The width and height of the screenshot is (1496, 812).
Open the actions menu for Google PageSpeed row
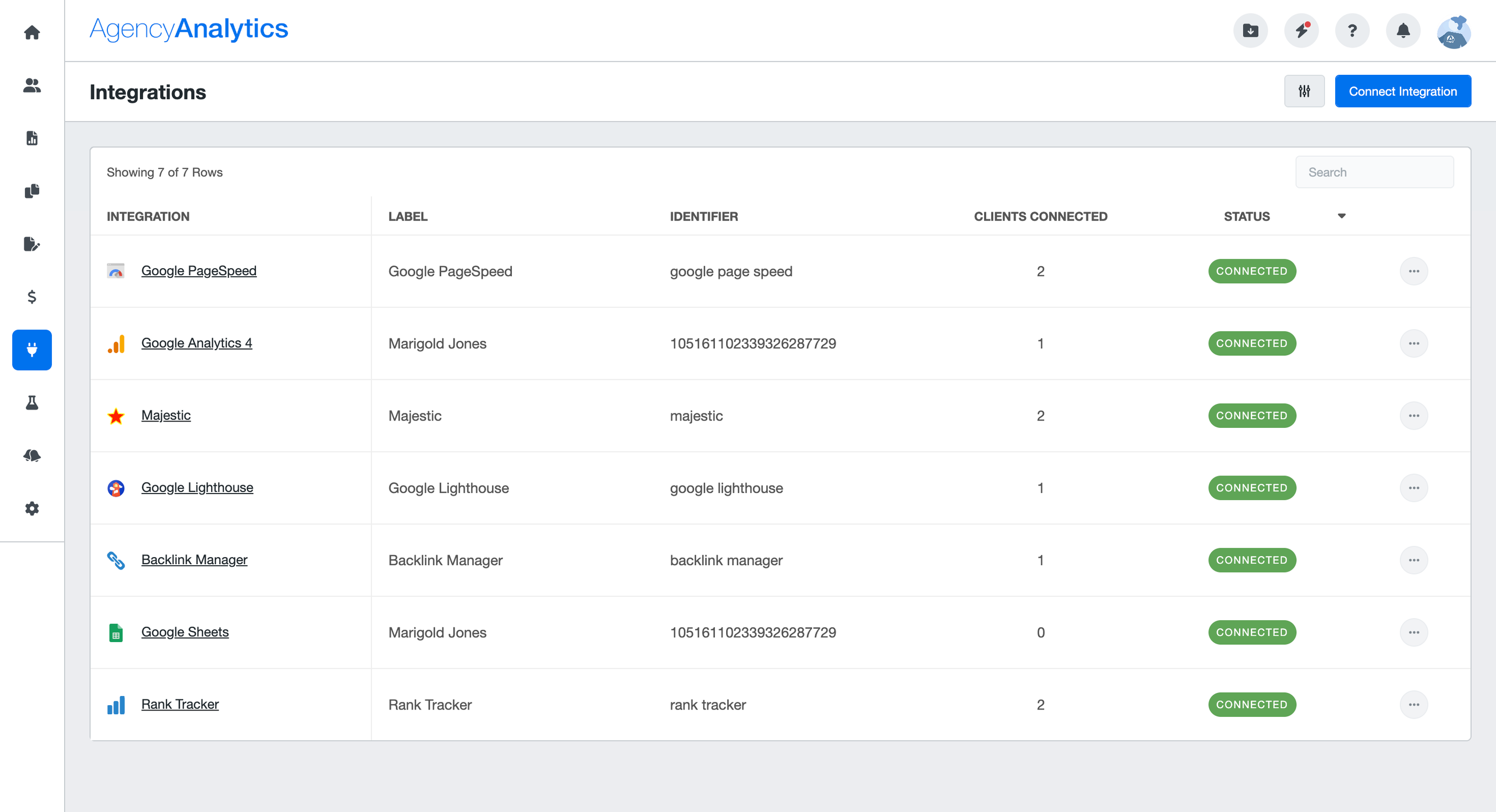click(1415, 271)
